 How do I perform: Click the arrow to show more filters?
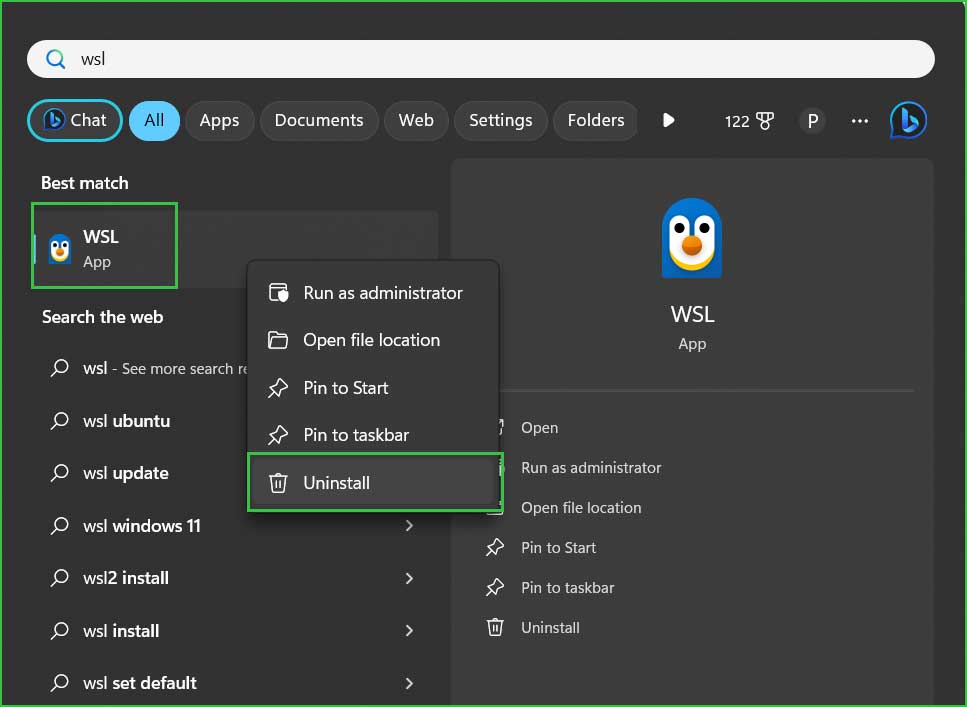669,120
